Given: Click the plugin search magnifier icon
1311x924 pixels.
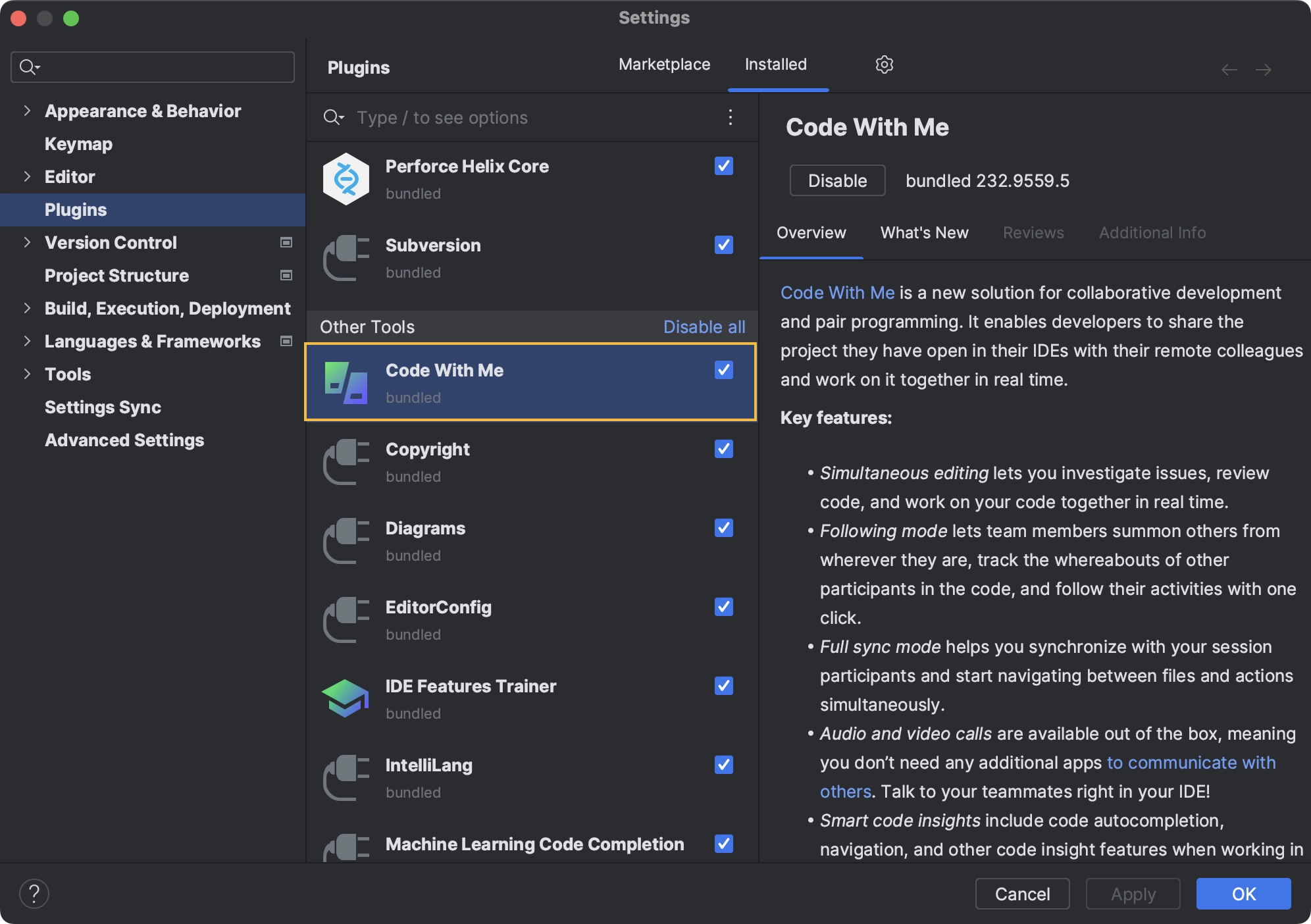Looking at the screenshot, I should click(x=334, y=118).
